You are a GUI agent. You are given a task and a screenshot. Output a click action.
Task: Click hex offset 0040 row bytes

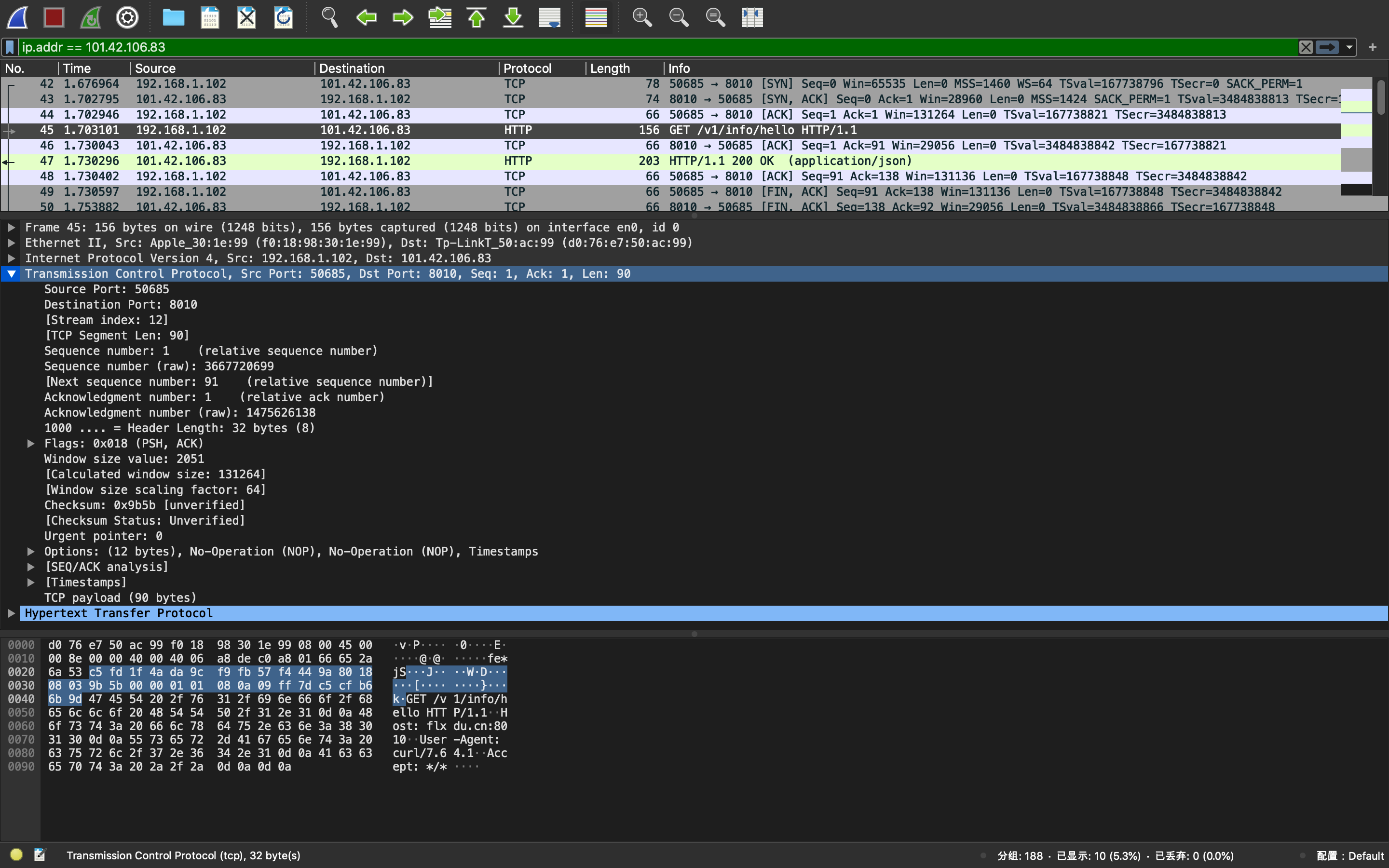tap(210, 699)
